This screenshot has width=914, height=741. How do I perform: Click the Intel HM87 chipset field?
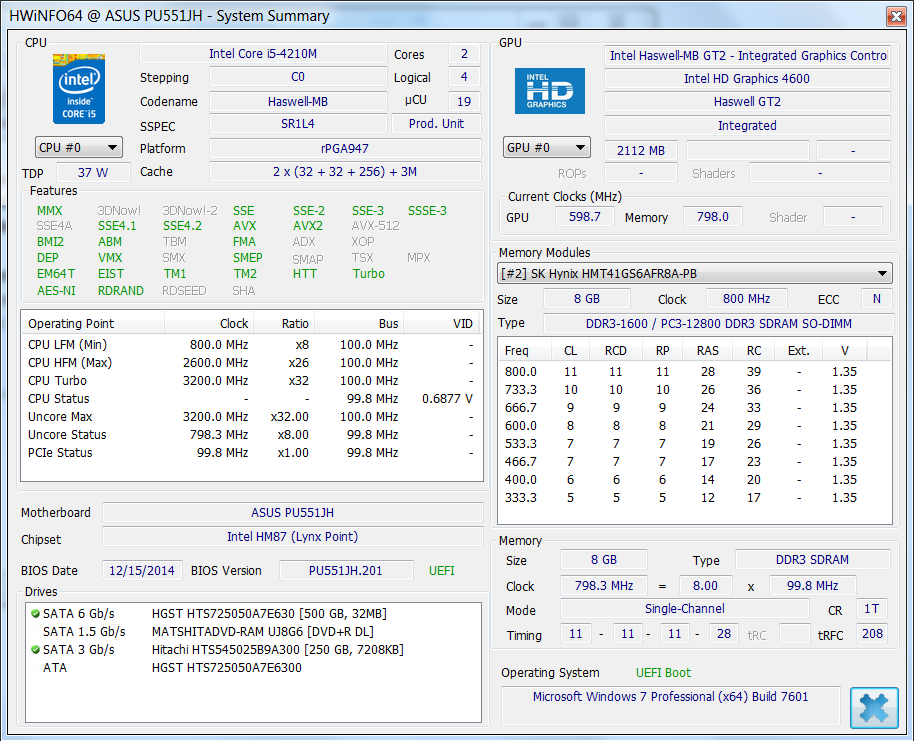coord(292,537)
